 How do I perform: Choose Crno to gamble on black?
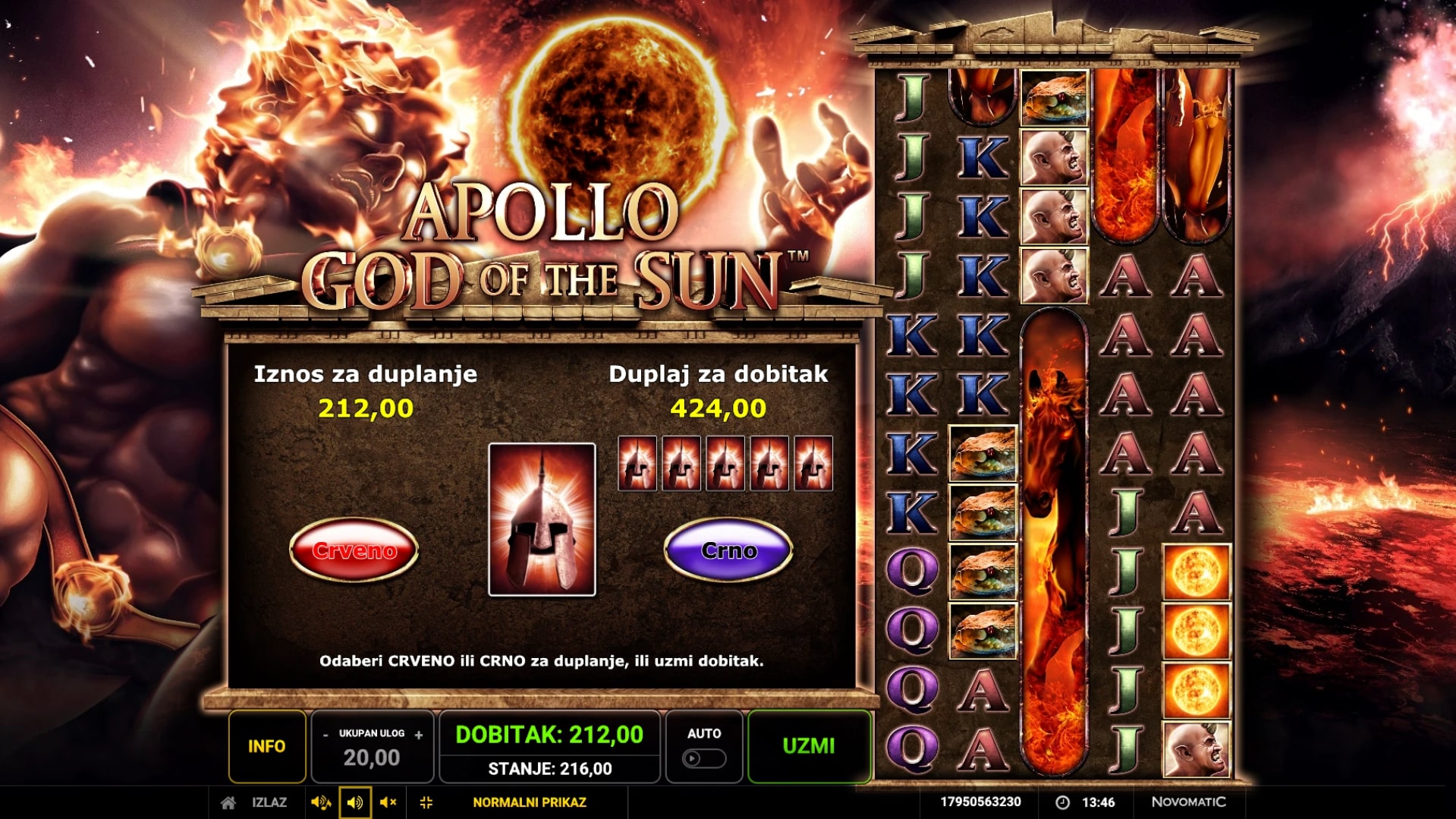(728, 550)
